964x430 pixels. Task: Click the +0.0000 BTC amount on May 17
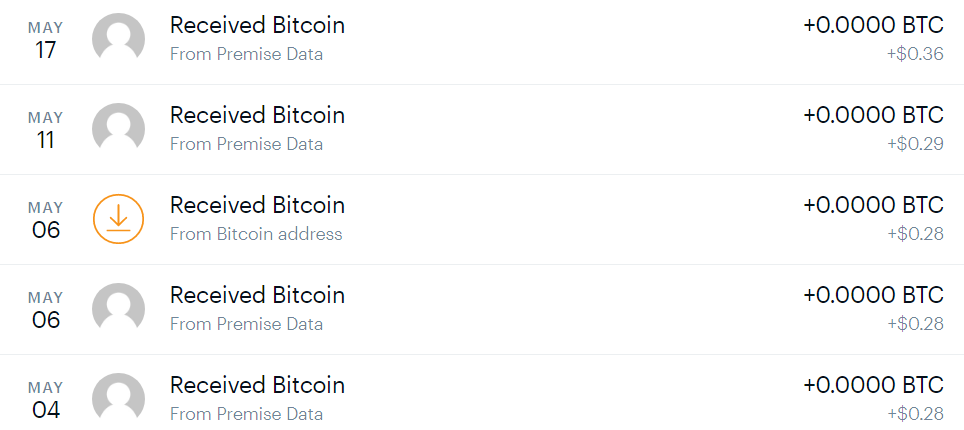point(873,25)
